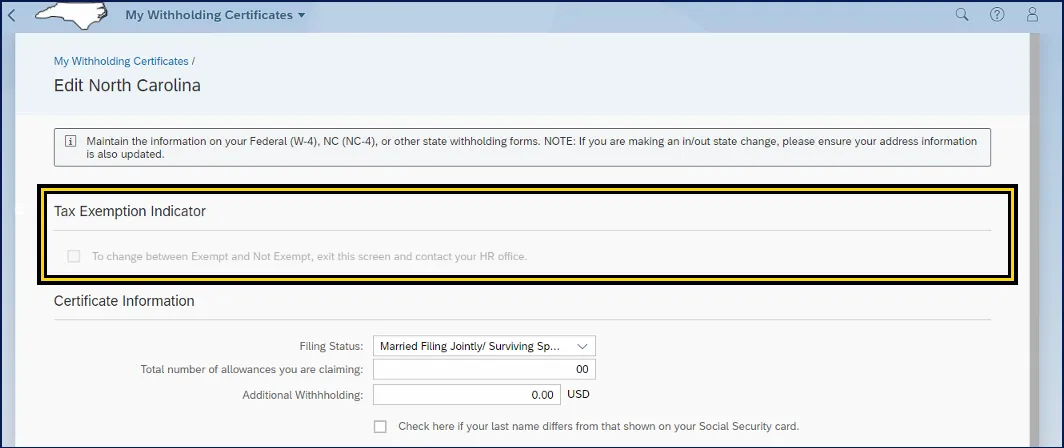The image size is (1064, 448).
Task: Click the back arrow in the header
Action: click(12, 15)
